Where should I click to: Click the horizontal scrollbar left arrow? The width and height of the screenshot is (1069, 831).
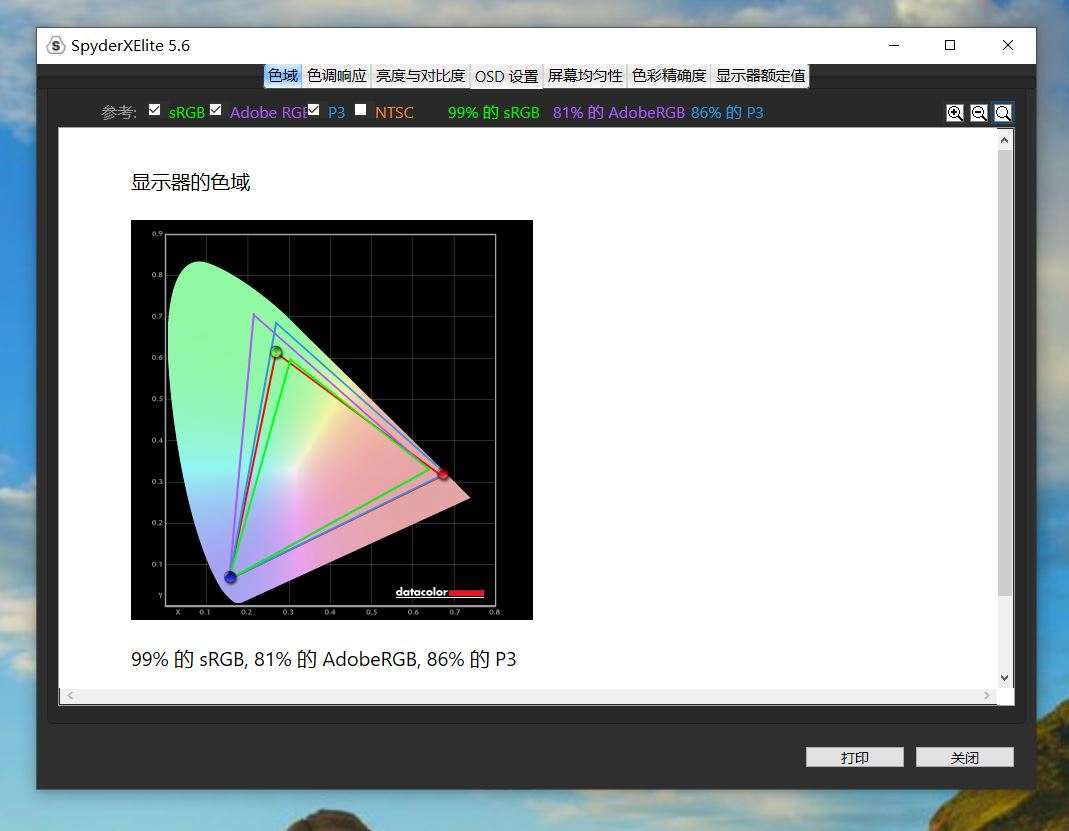[x=70, y=695]
